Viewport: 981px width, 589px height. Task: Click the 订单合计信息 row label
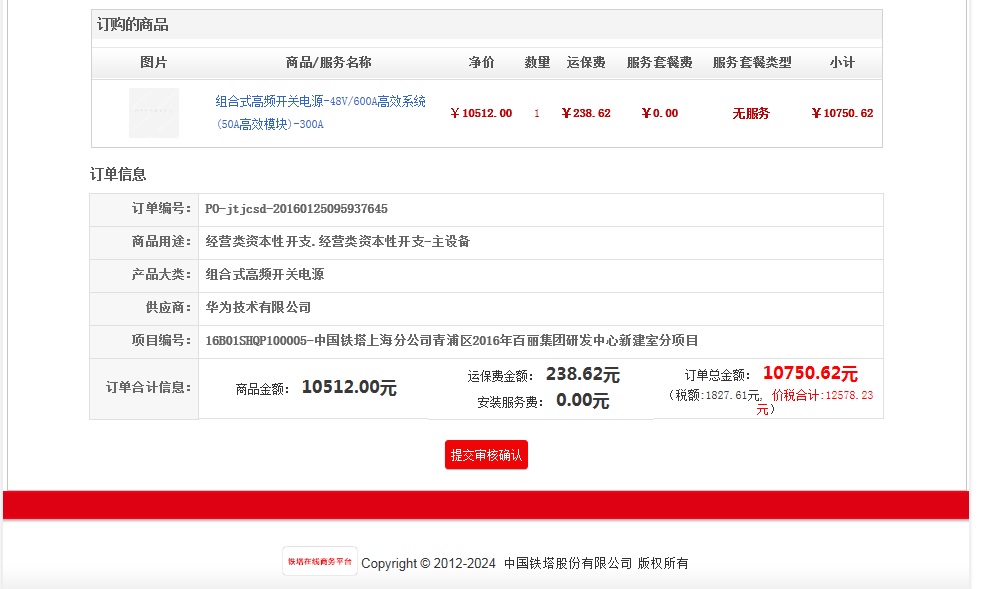point(148,387)
